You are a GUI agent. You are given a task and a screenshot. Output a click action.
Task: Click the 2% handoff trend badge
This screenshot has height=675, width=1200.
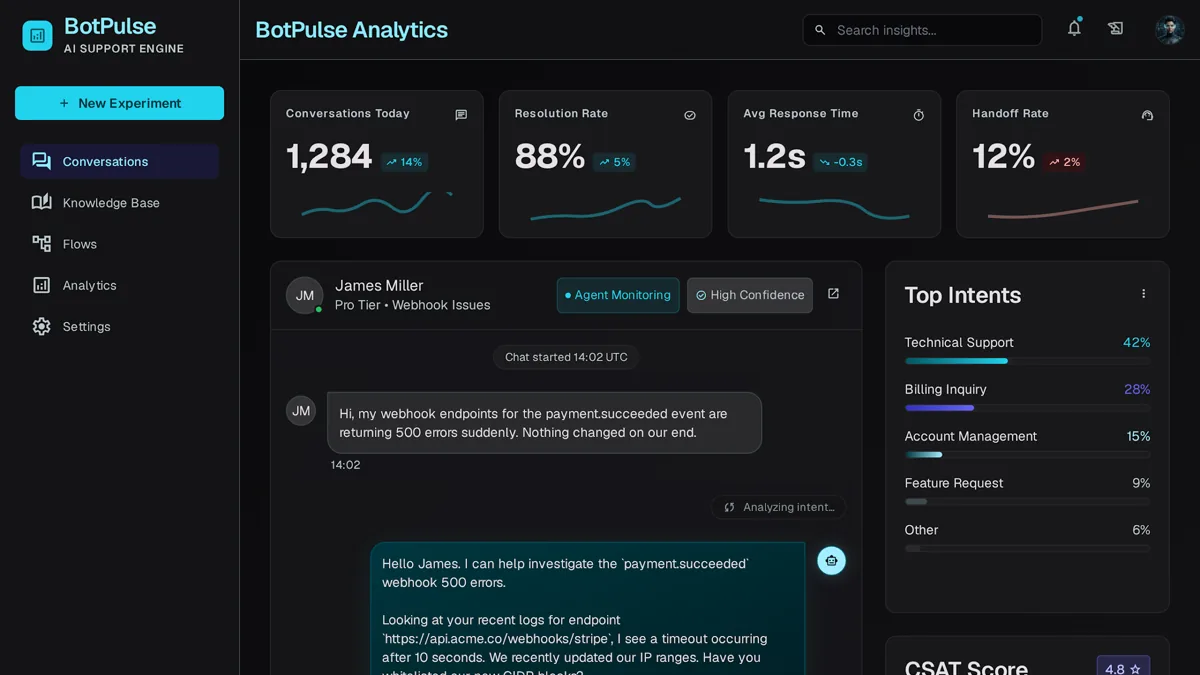[x=1064, y=162]
